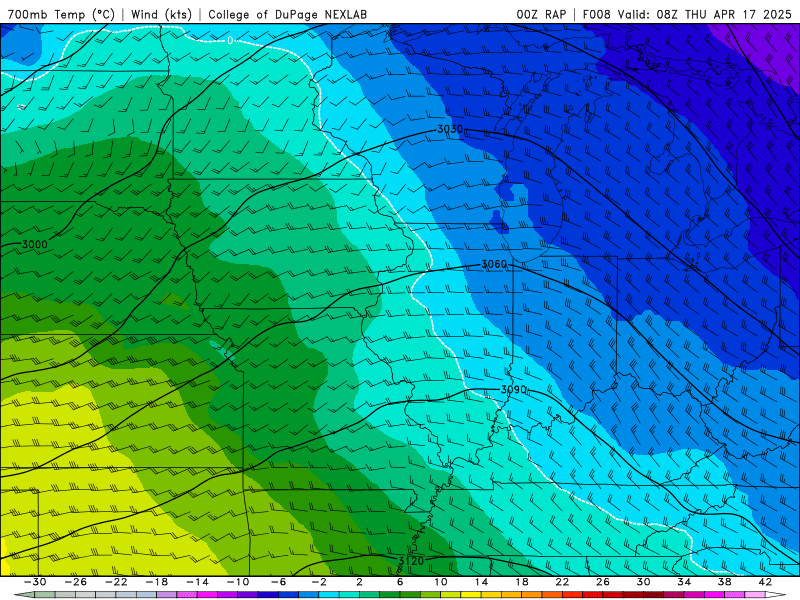Viewport: 800px width, 600px height.
Task: Click the 'F008 Valid: 08Z THU APR 17 2025' text
Action: coord(687,14)
